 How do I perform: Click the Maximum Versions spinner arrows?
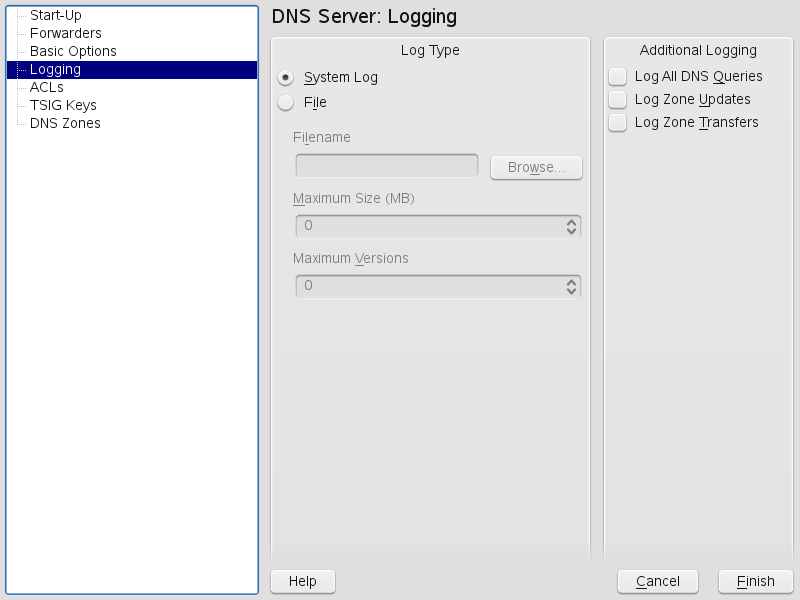pyautogui.click(x=571, y=286)
